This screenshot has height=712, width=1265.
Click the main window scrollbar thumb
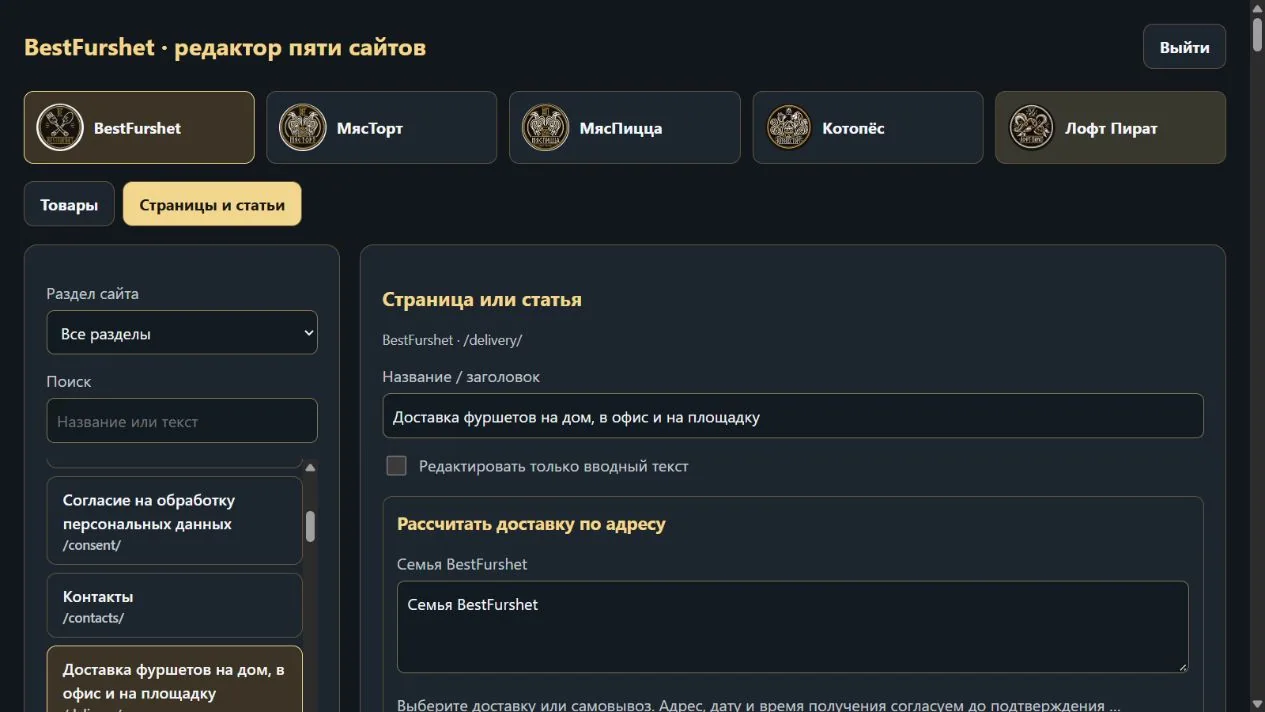(x=1257, y=33)
